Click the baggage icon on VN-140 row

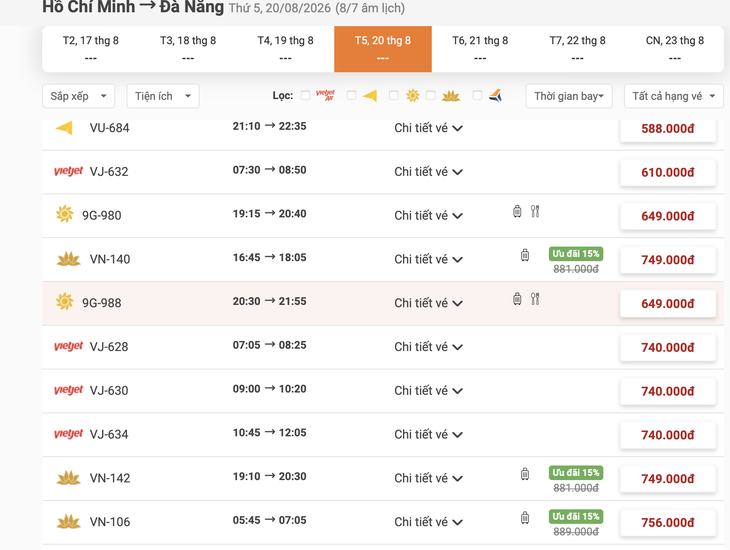coord(525,255)
